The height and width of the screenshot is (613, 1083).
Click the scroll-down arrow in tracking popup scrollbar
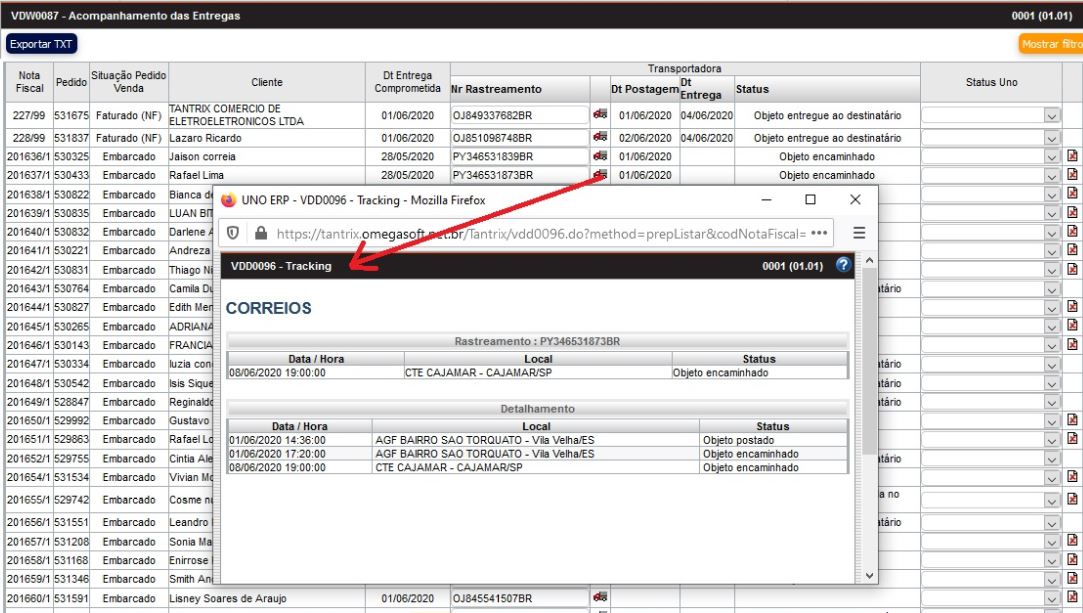868,576
